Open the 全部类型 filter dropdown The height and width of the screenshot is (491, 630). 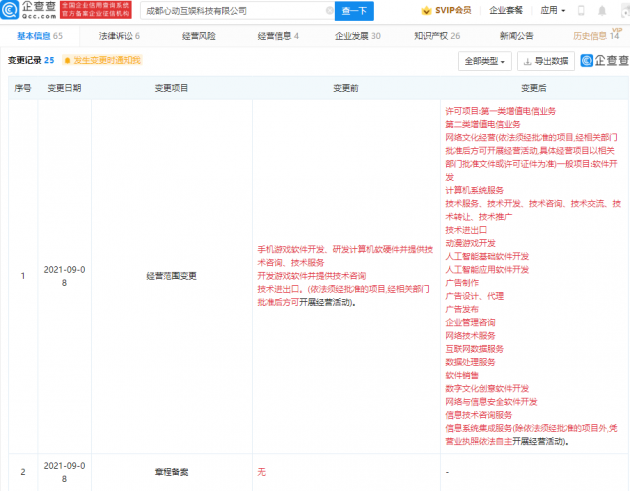(x=485, y=61)
